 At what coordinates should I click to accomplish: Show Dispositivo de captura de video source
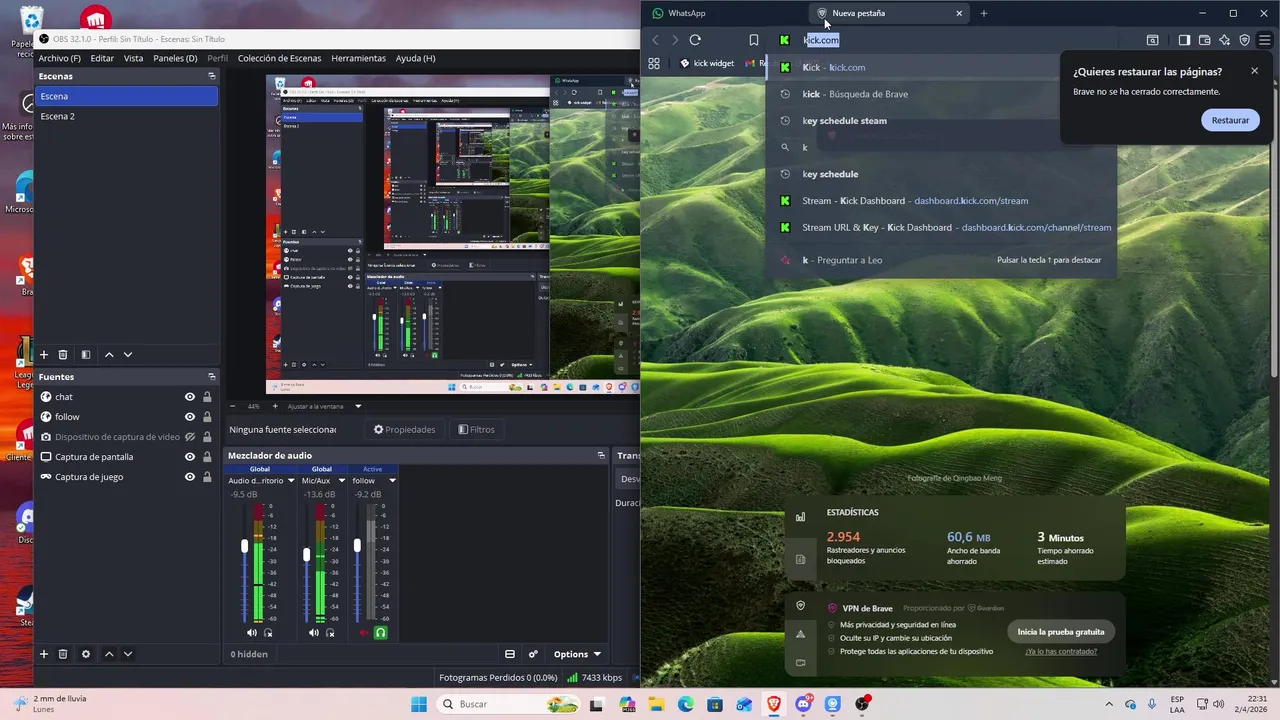click(189, 437)
